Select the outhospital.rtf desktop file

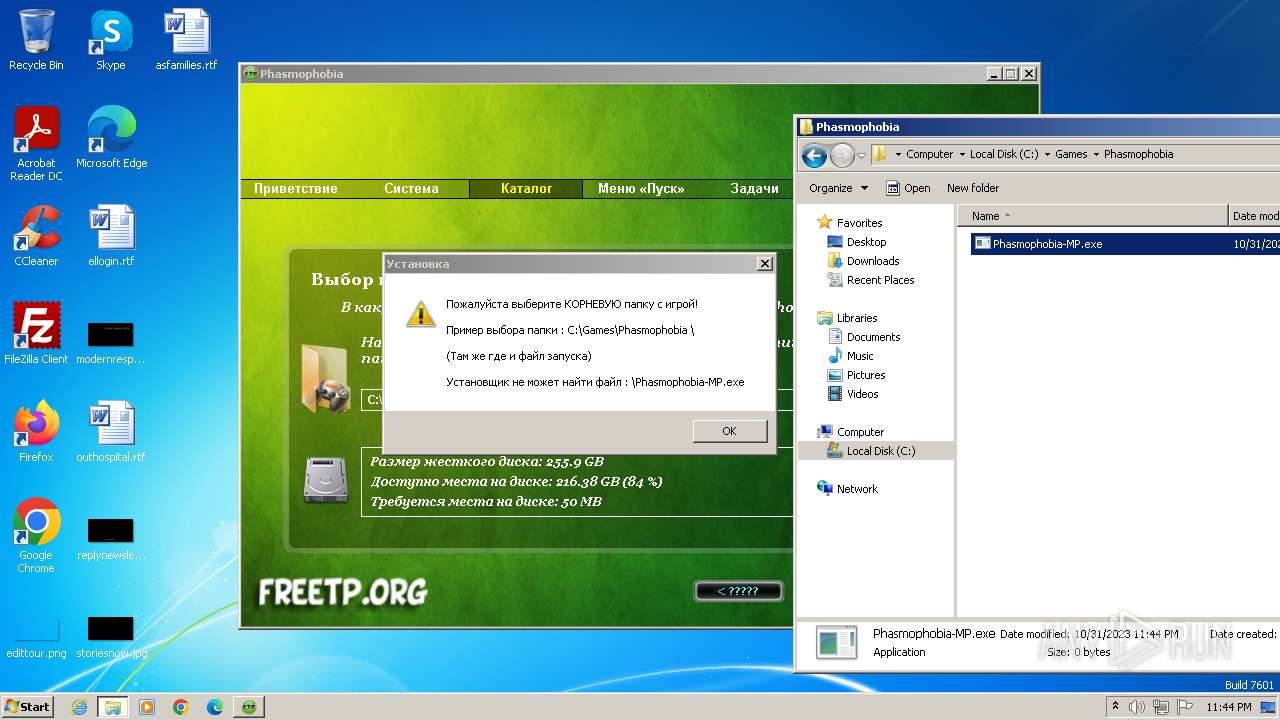pyautogui.click(x=111, y=432)
